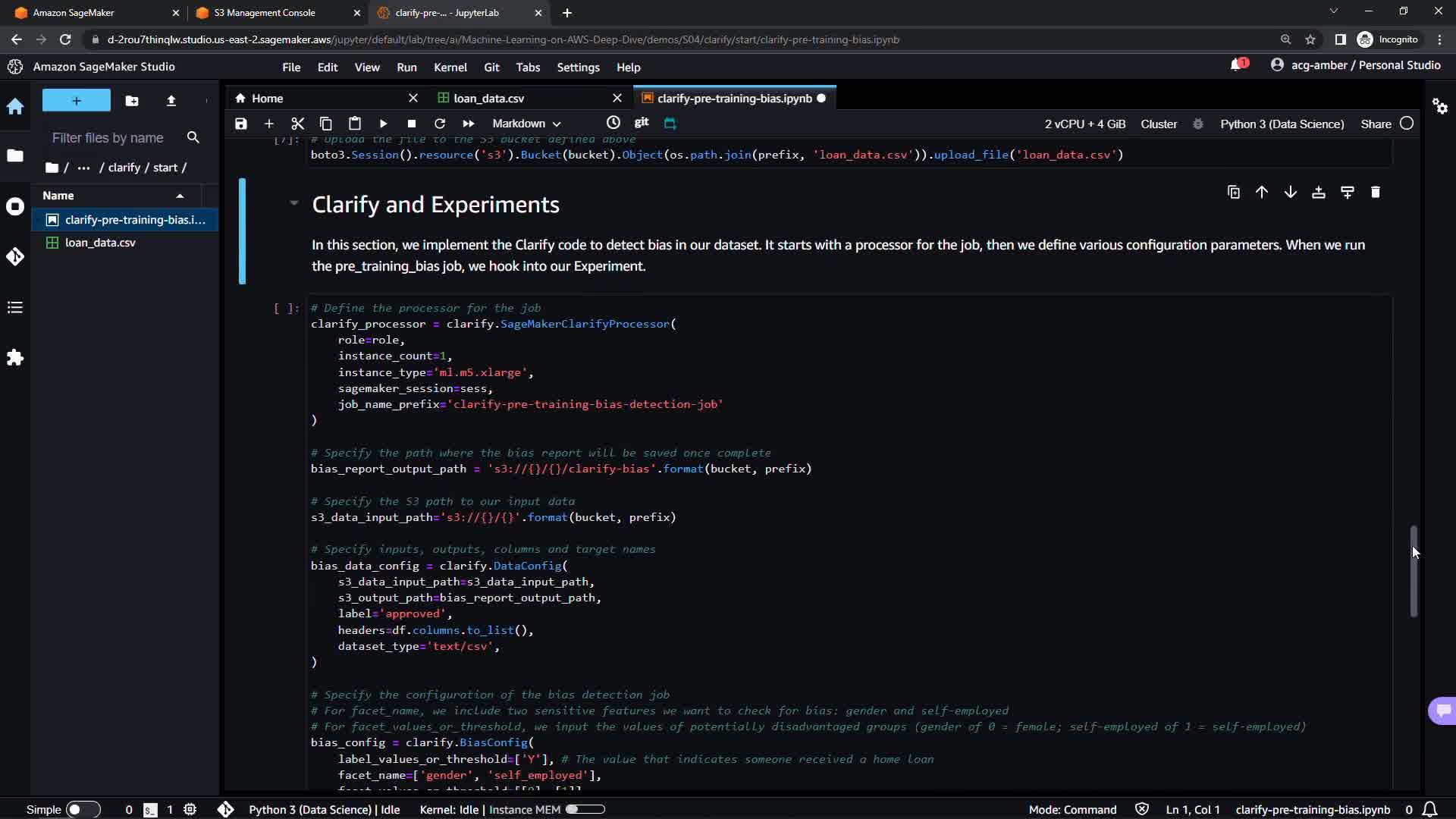
Task: Open the Kernel menu
Action: pyautogui.click(x=450, y=67)
